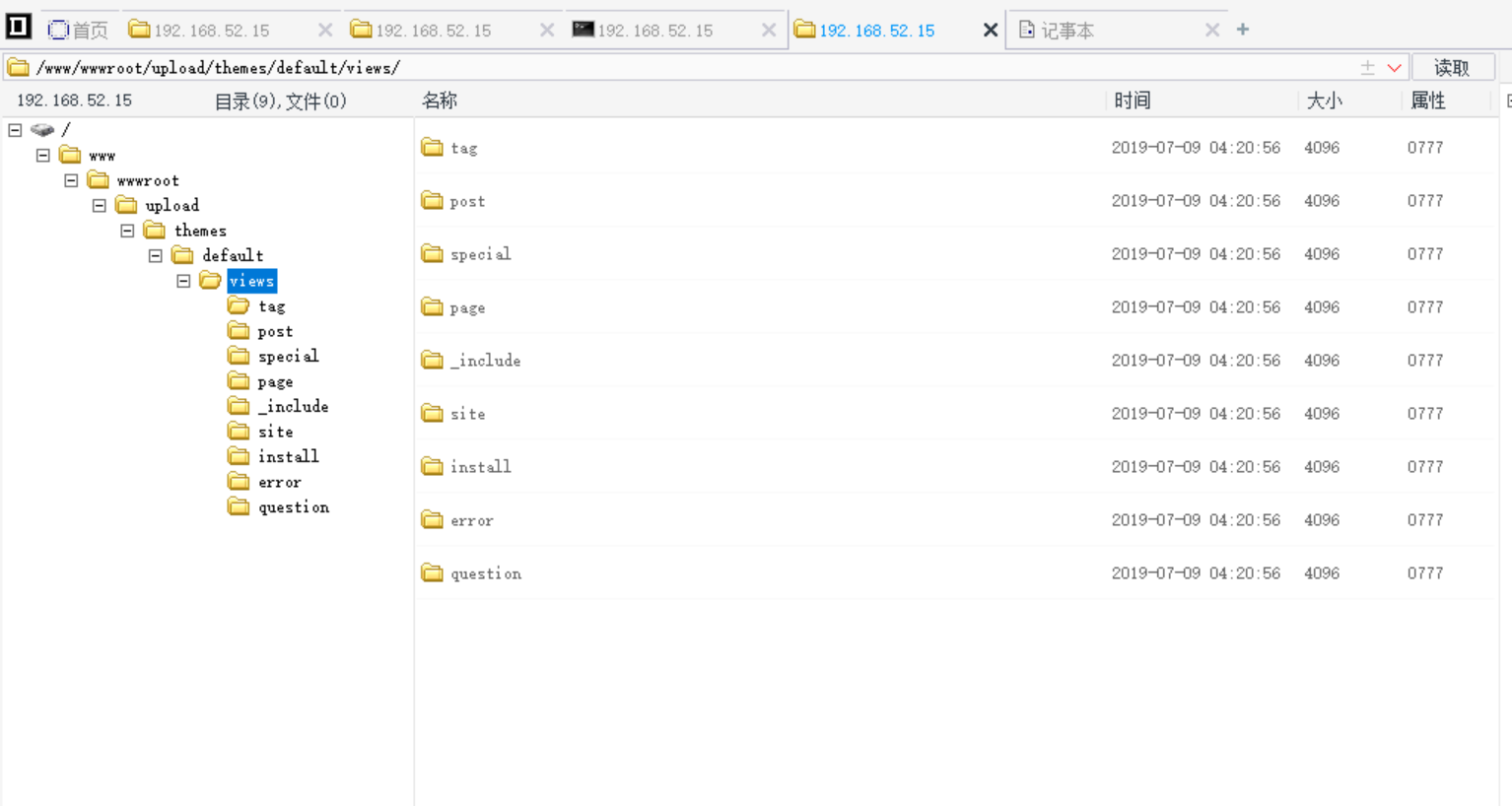Collapse the views tree node
Screen dimensions: 1512x806
(x=183, y=281)
